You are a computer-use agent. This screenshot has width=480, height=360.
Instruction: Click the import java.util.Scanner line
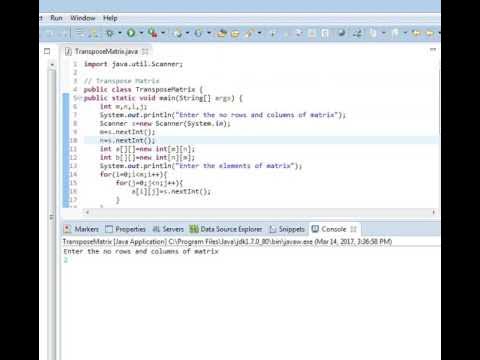(133, 64)
